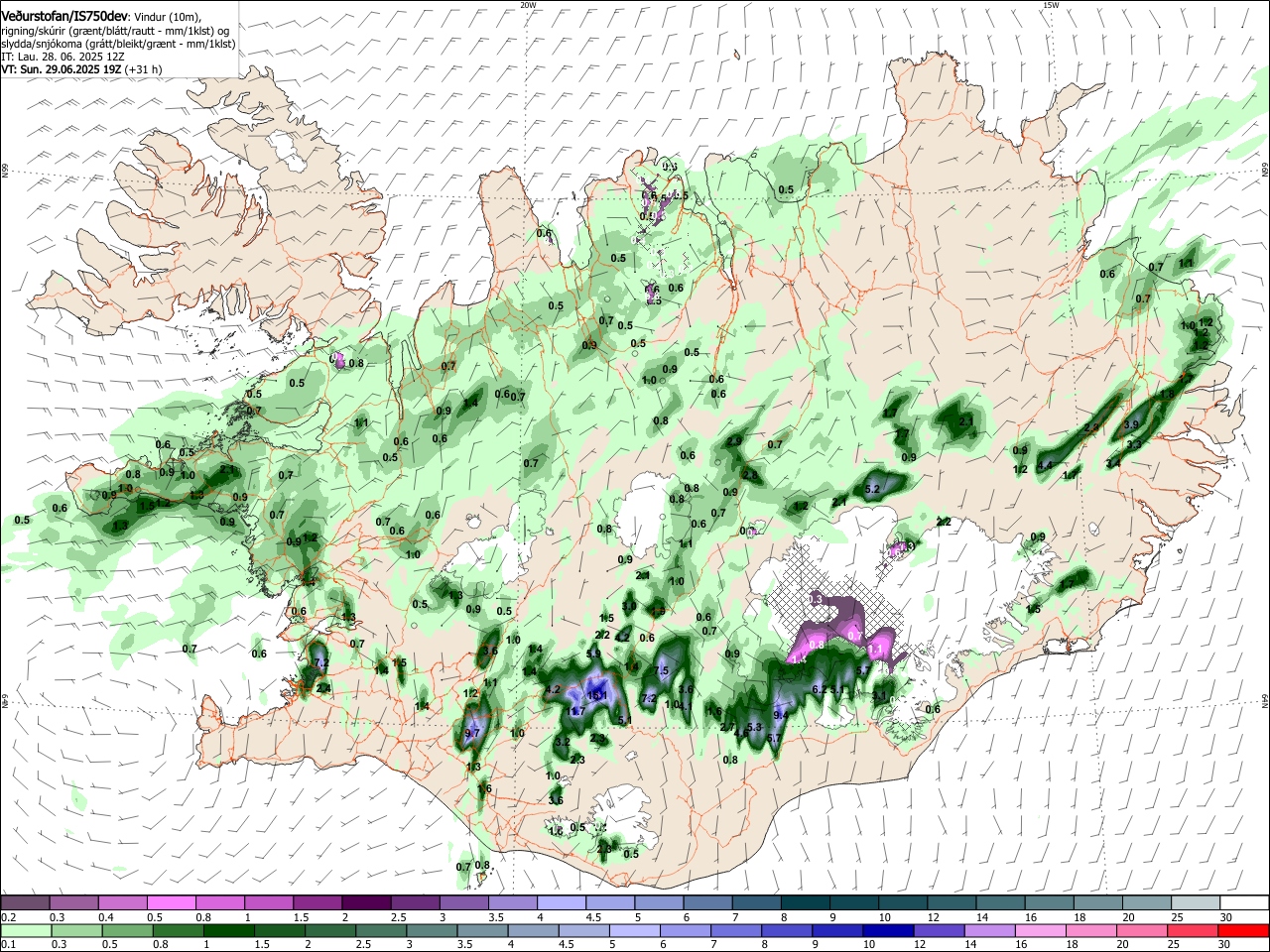Select the 2.5–3 grey-green swatch in rain legend
Viewport: 1270px width, 952px height.
click(379, 930)
